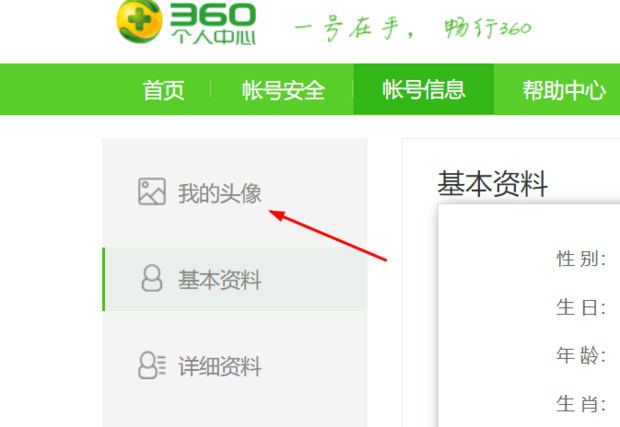Click the red arrow annotation
This screenshot has width=620, height=427.
point(327,235)
